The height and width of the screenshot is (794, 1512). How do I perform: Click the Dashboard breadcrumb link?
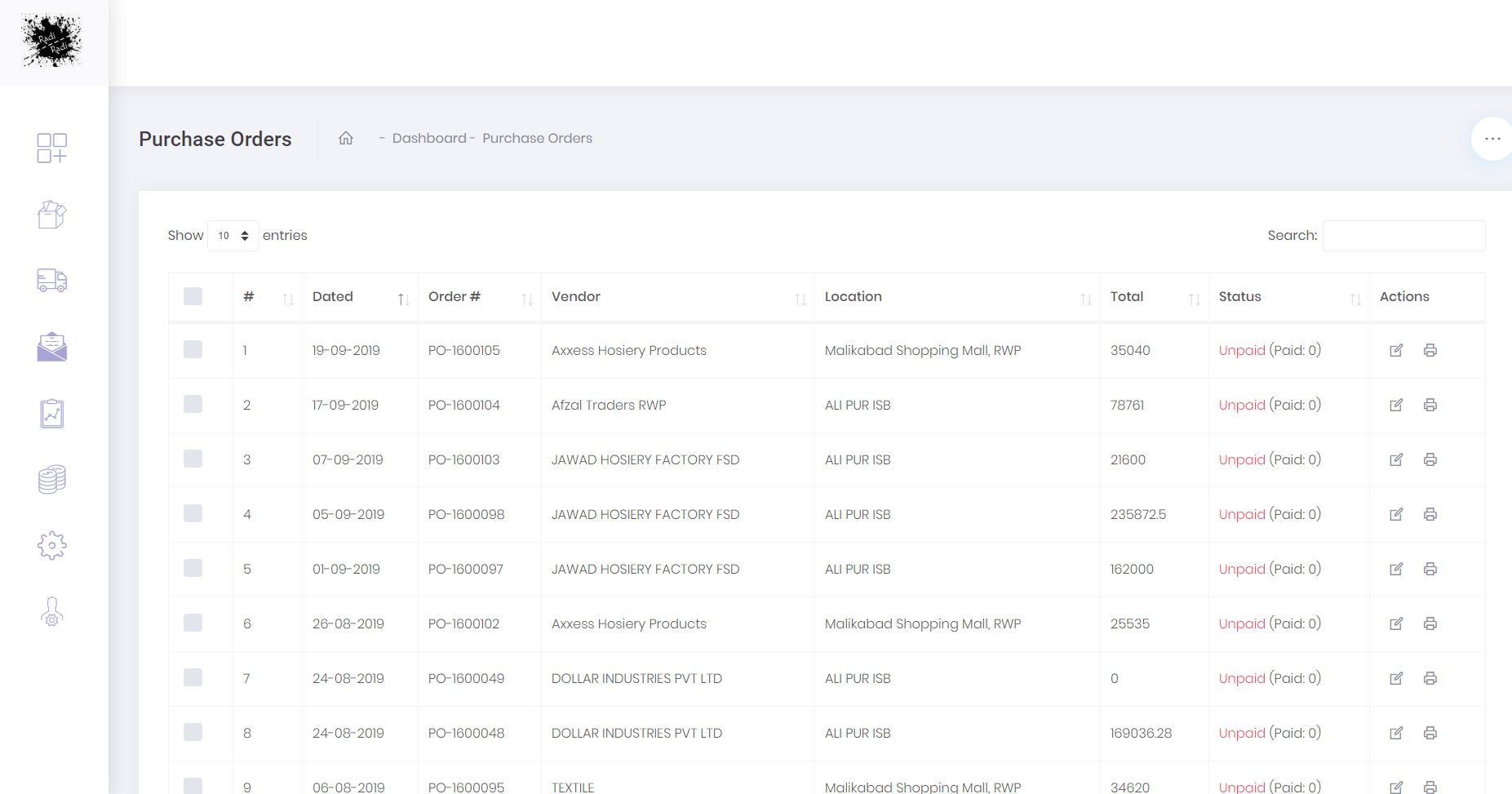pos(429,138)
